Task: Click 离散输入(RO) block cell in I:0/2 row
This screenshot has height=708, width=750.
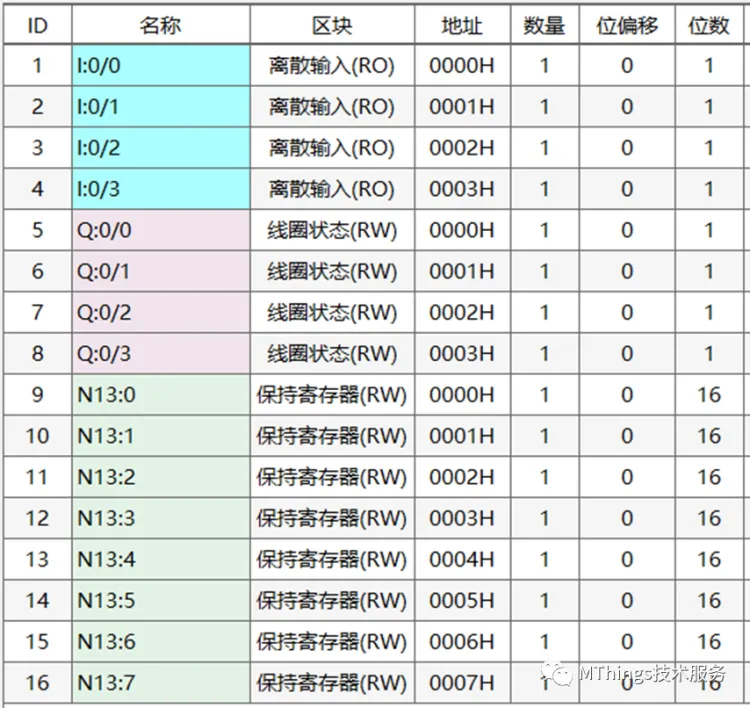Action: click(x=332, y=148)
